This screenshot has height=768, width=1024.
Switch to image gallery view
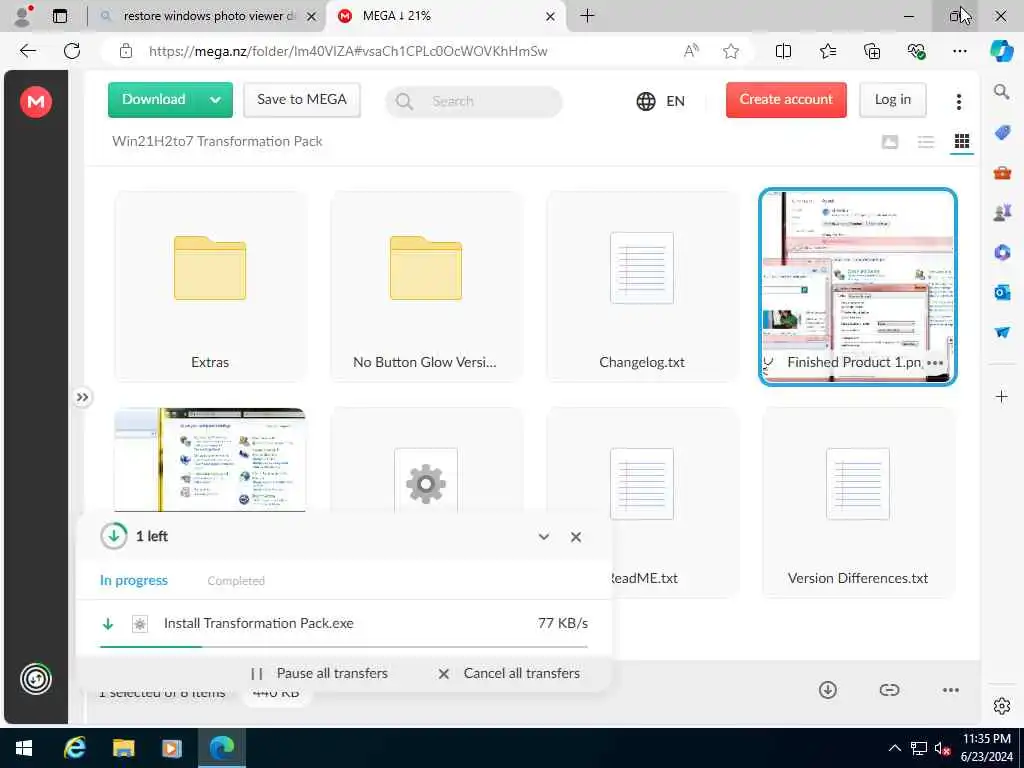click(x=889, y=142)
